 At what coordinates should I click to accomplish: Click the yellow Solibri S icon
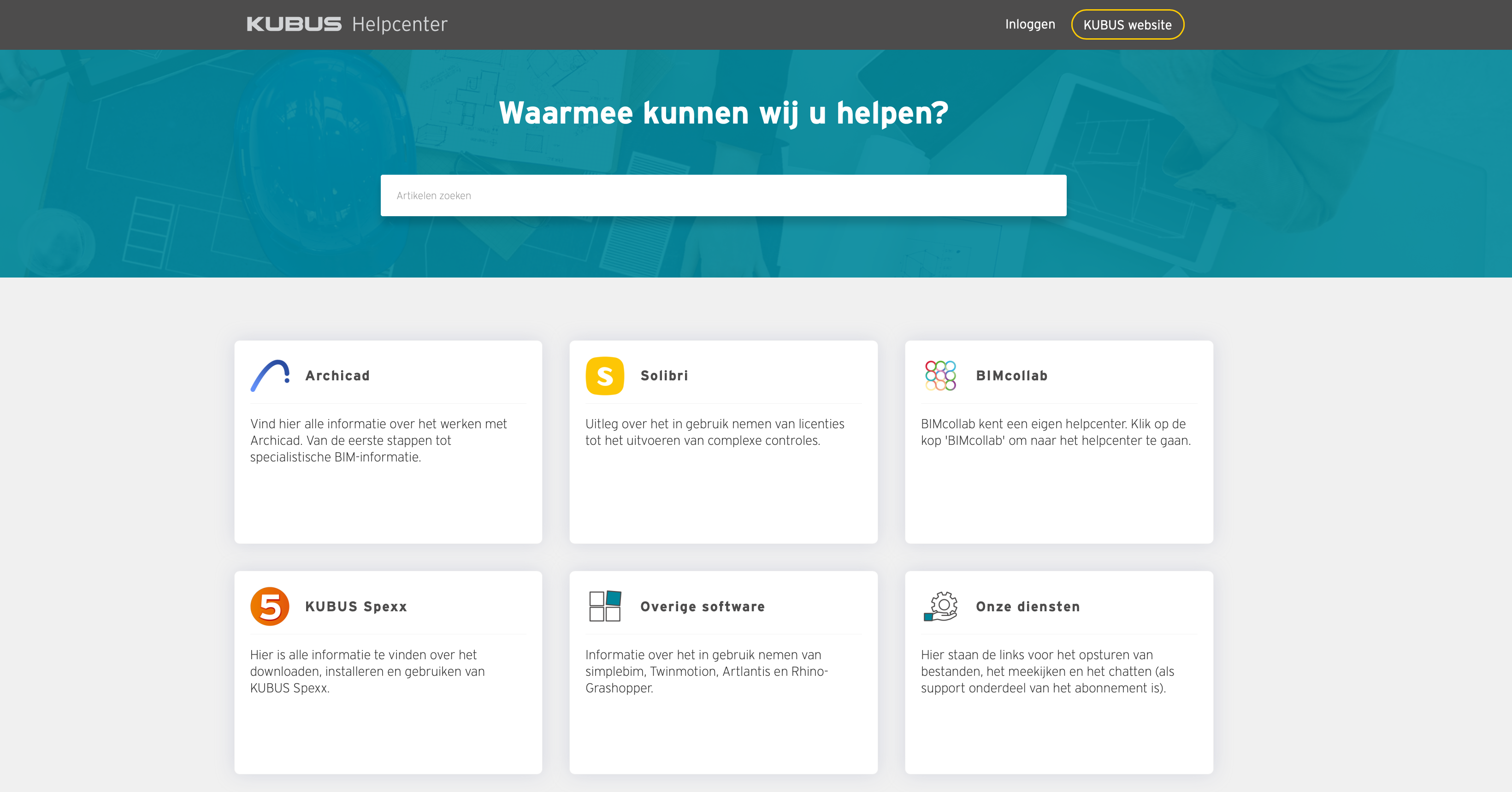pyautogui.click(x=604, y=376)
